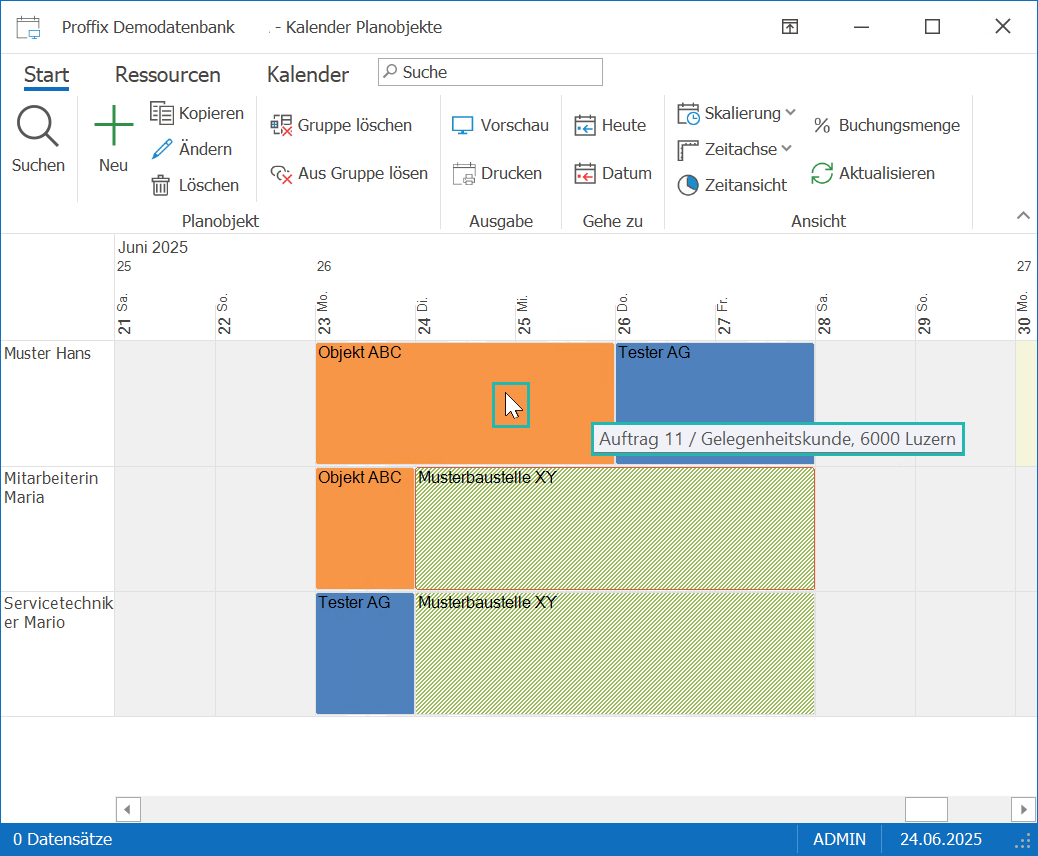Click the 24.06.2025 status bar date
Viewport: 1038px width, 856px height.
click(941, 839)
